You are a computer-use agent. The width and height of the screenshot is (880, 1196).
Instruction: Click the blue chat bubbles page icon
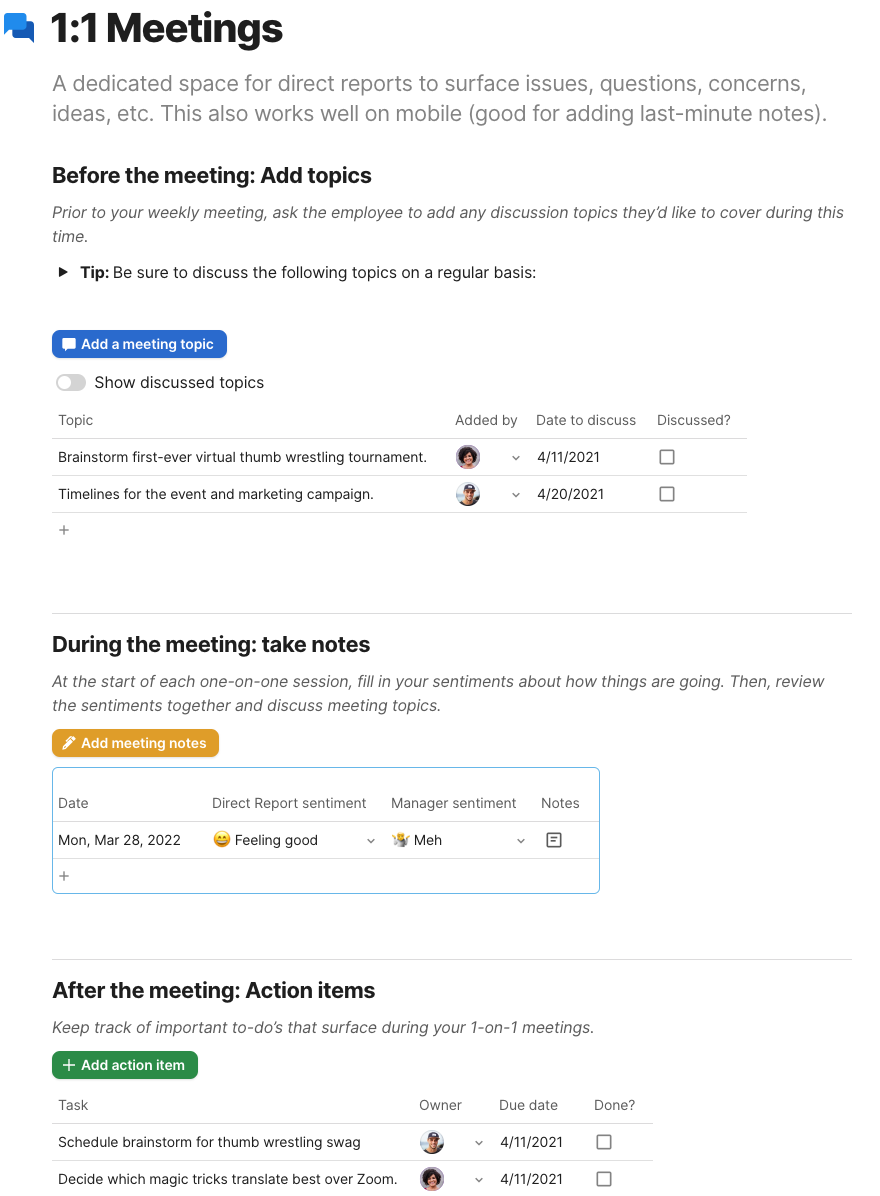point(19,28)
